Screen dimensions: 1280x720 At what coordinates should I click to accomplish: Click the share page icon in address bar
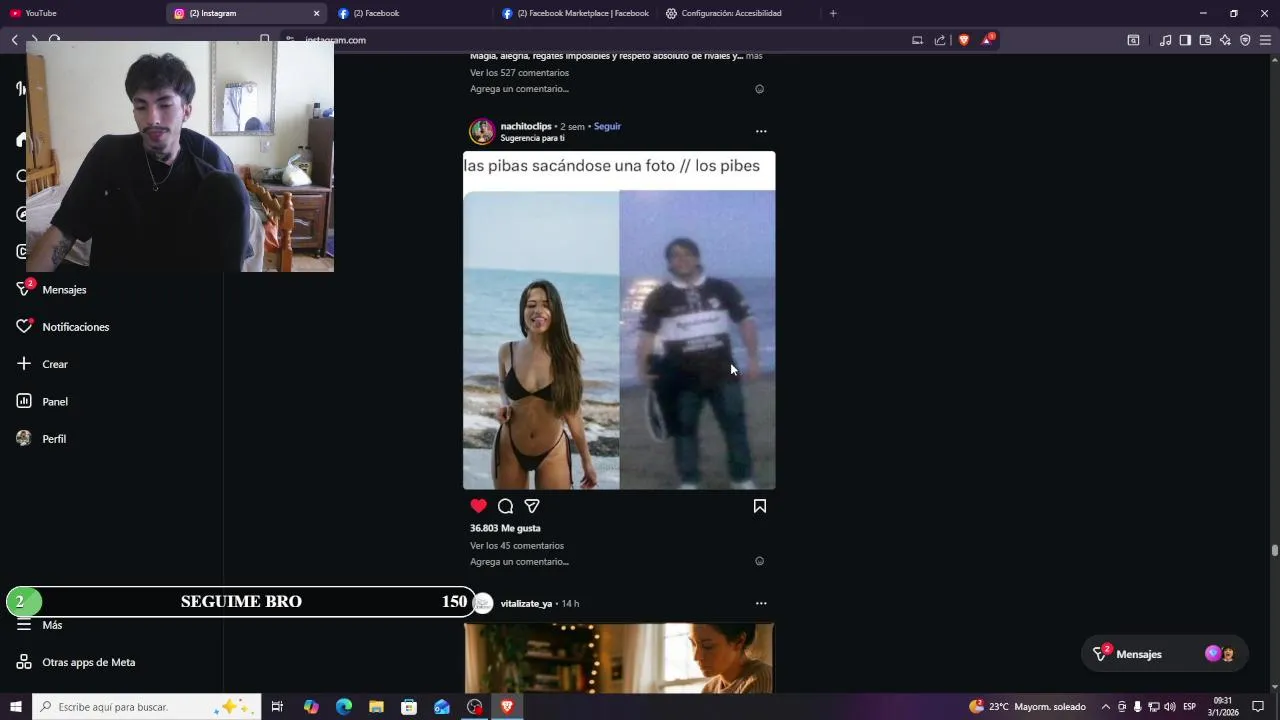940,40
